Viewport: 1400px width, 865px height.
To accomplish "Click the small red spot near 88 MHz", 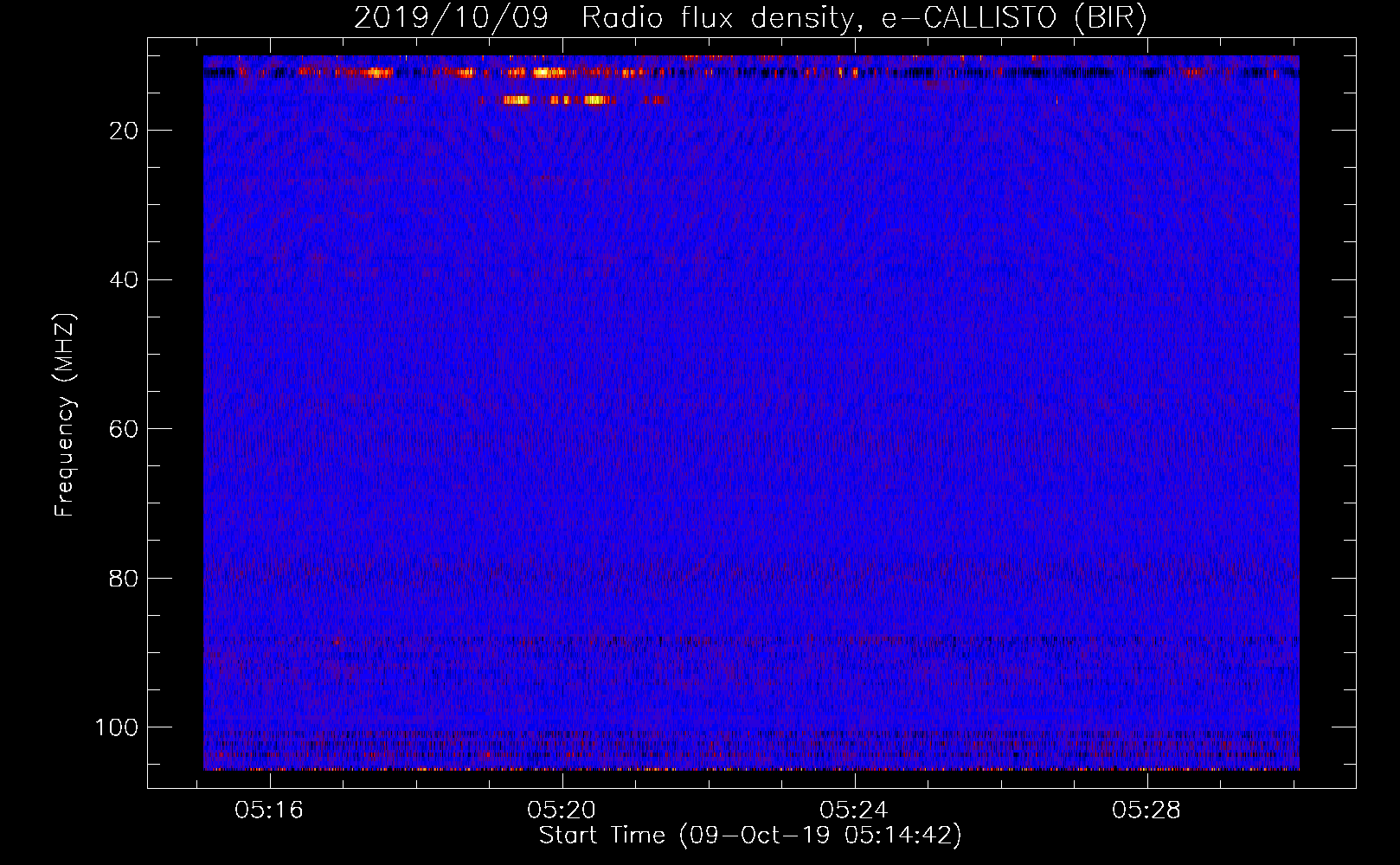I will (x=337, y=641).
